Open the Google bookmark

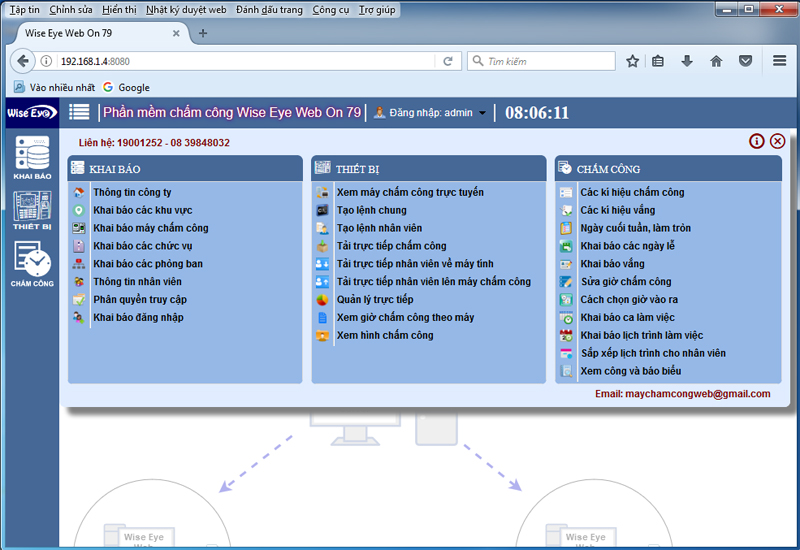pyautogui.click(x=126, y=87)
